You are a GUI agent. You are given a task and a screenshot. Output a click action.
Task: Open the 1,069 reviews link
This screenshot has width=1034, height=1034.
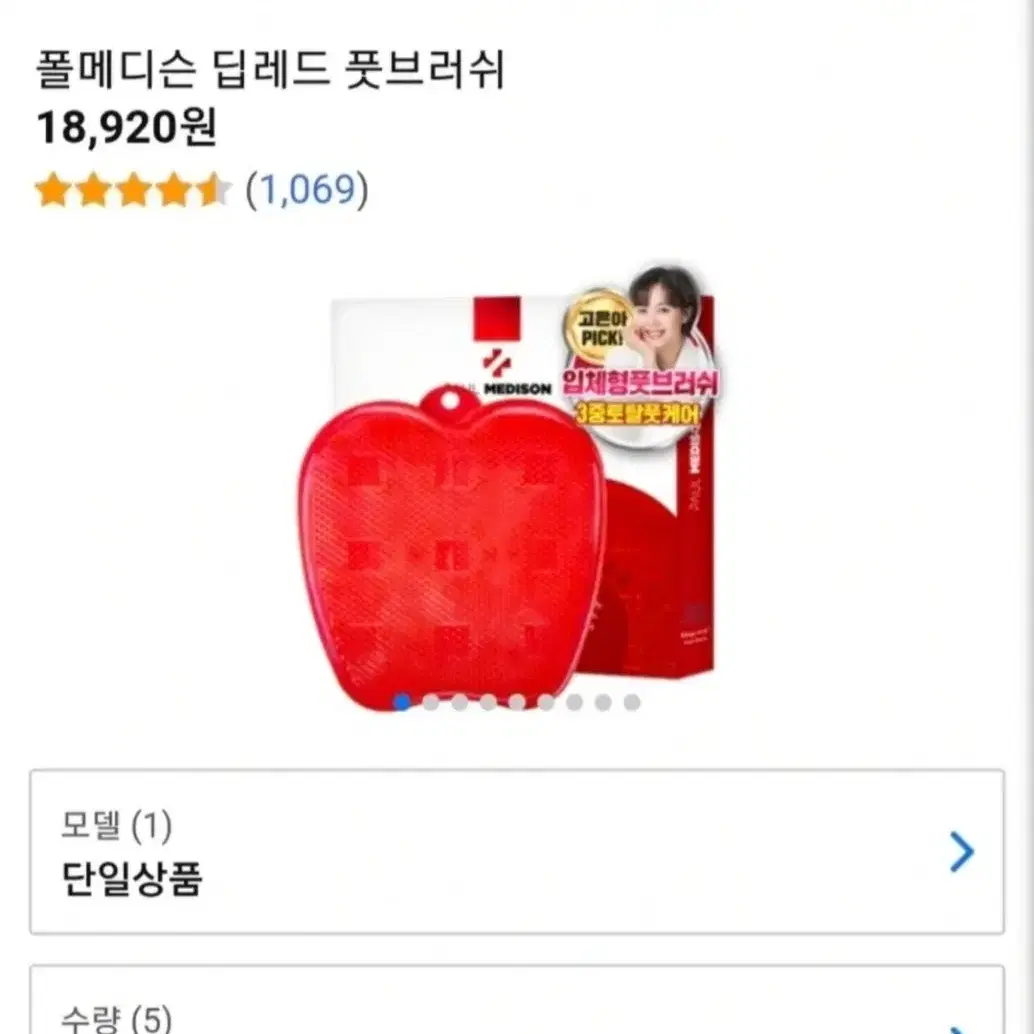(x=307, y=191)
